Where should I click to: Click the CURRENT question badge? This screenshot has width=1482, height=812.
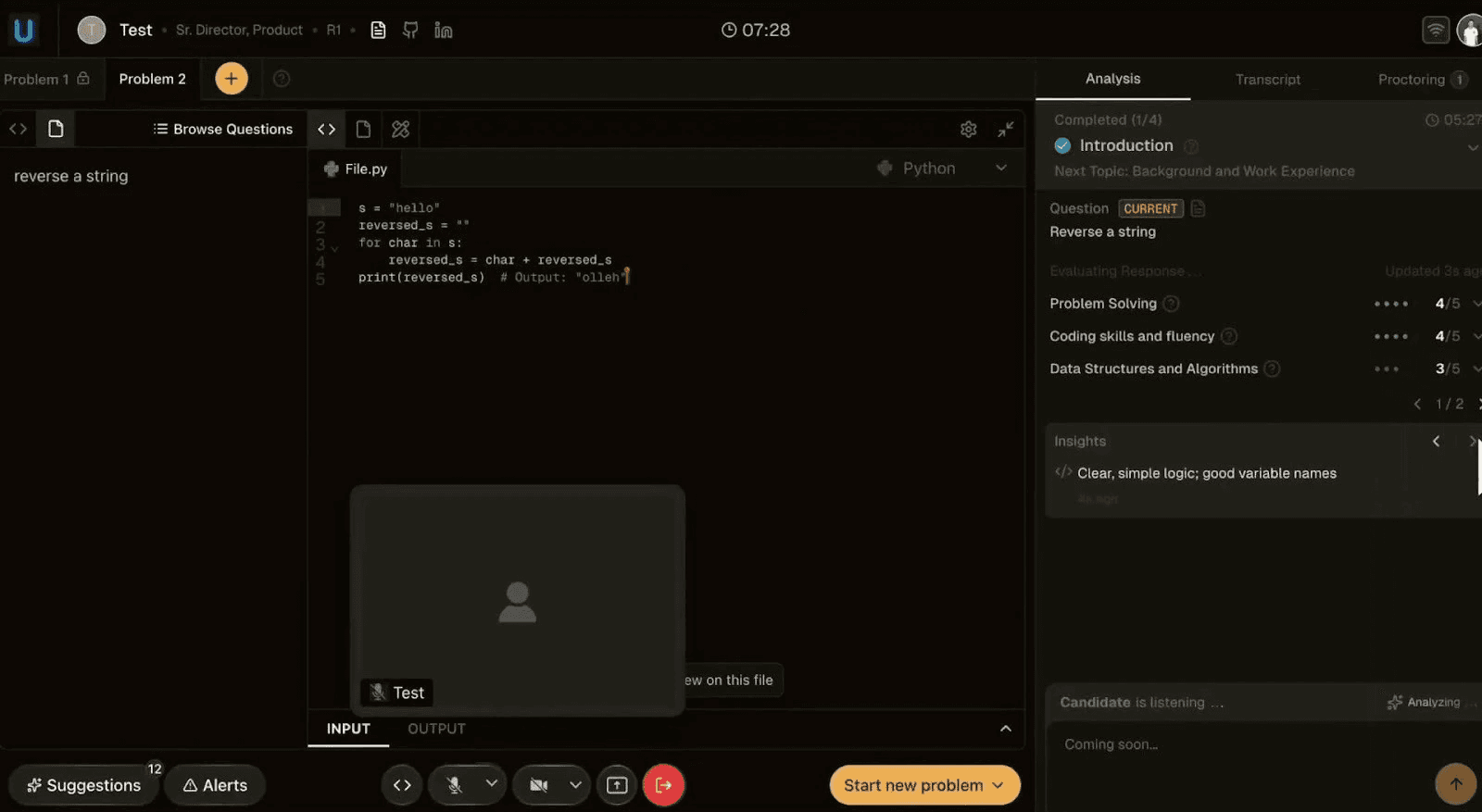[x=1150, y=208]
